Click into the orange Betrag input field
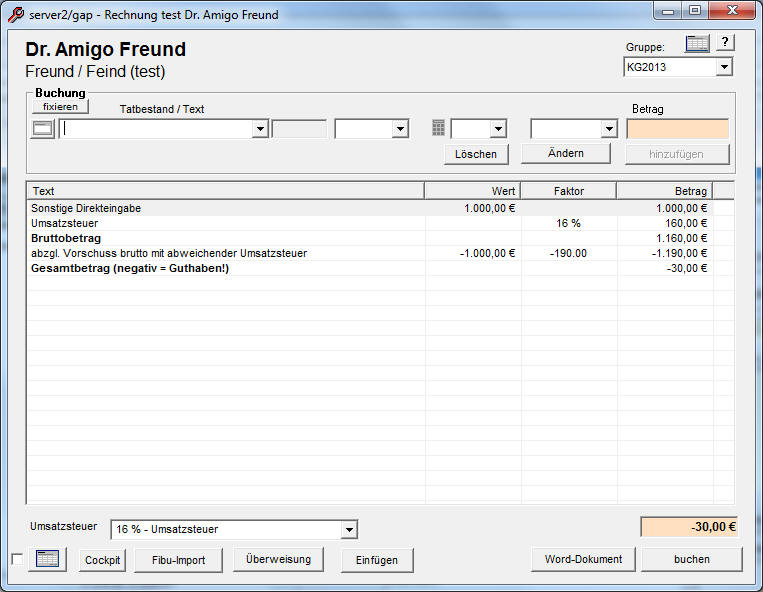 tap(677, 129)
